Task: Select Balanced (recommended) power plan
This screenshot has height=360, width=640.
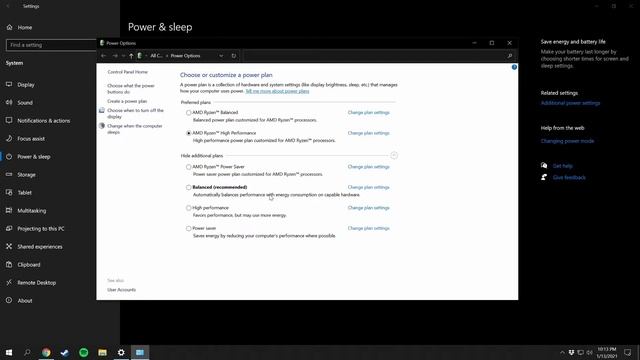Action: click(x=189, y=187)
